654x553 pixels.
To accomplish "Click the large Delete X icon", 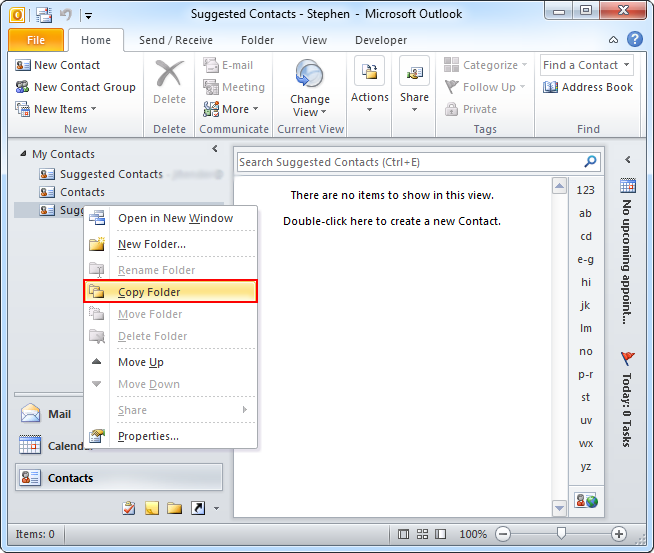I will click(x=169, y=74).
